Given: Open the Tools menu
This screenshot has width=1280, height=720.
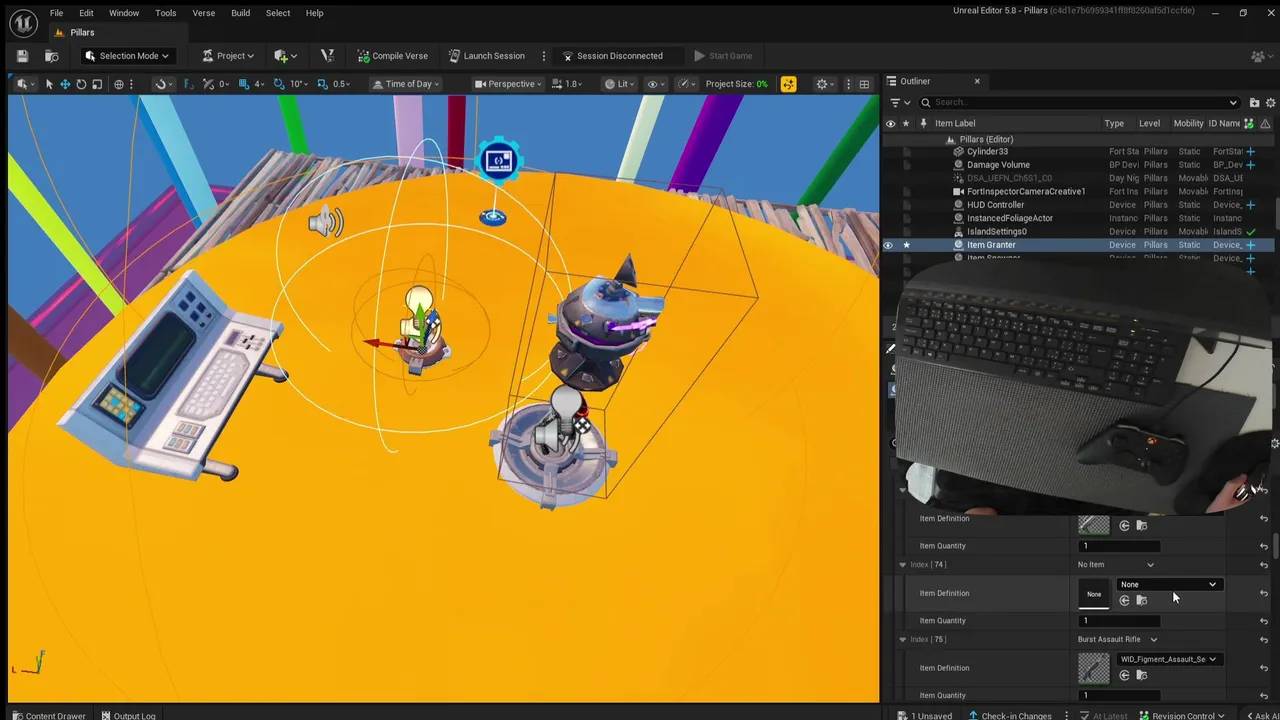Looking at the screenshot, I should point(166,13).
